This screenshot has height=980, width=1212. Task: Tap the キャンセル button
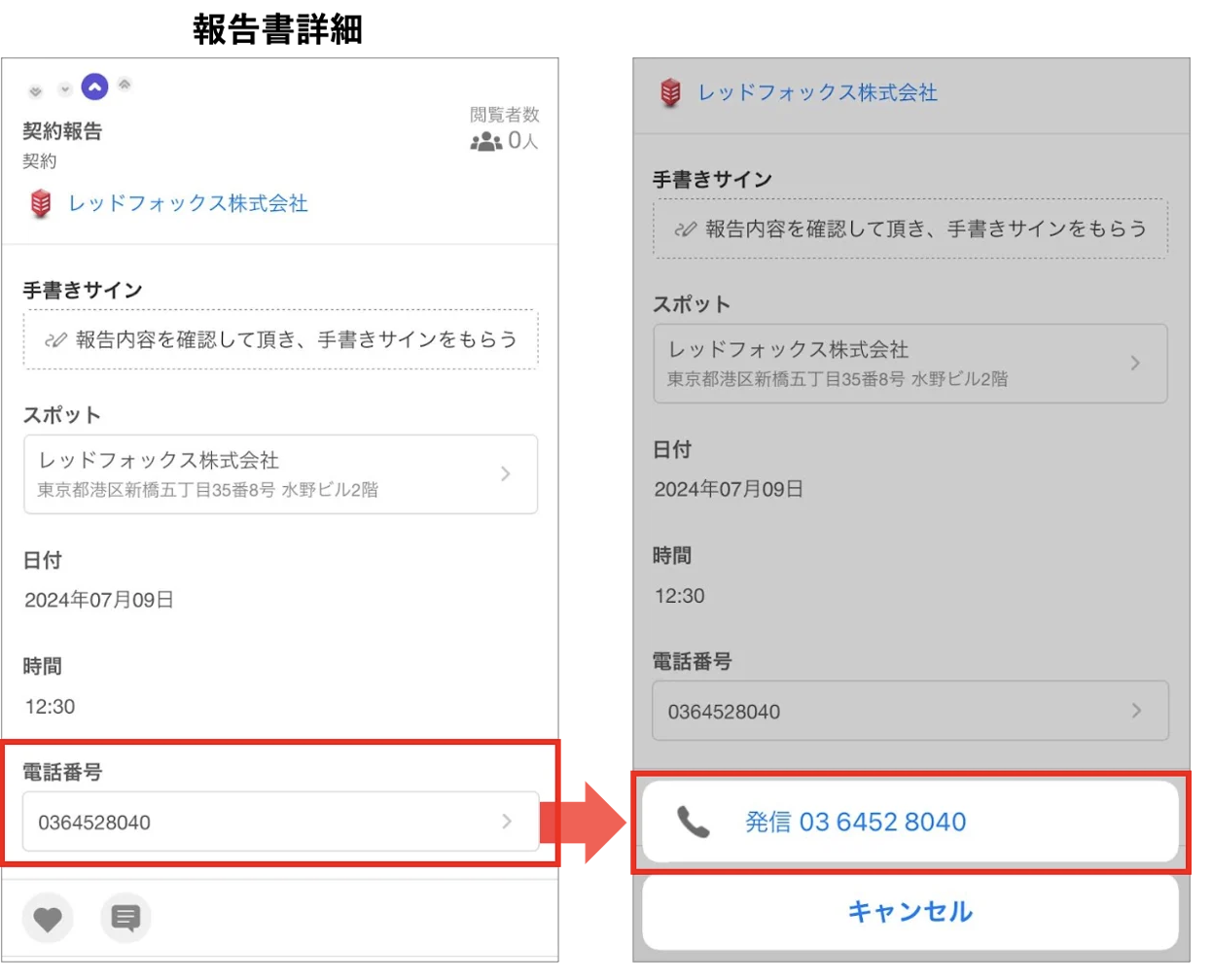coord(910,912)
